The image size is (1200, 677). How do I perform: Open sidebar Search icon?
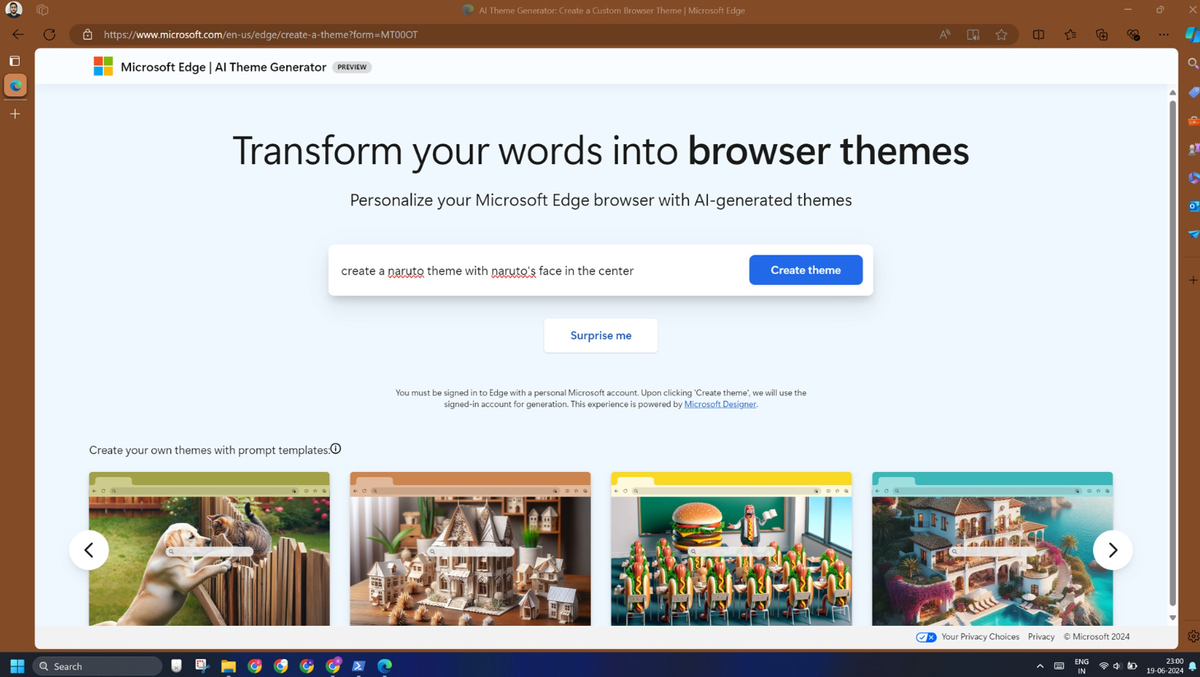(1193, 63)
